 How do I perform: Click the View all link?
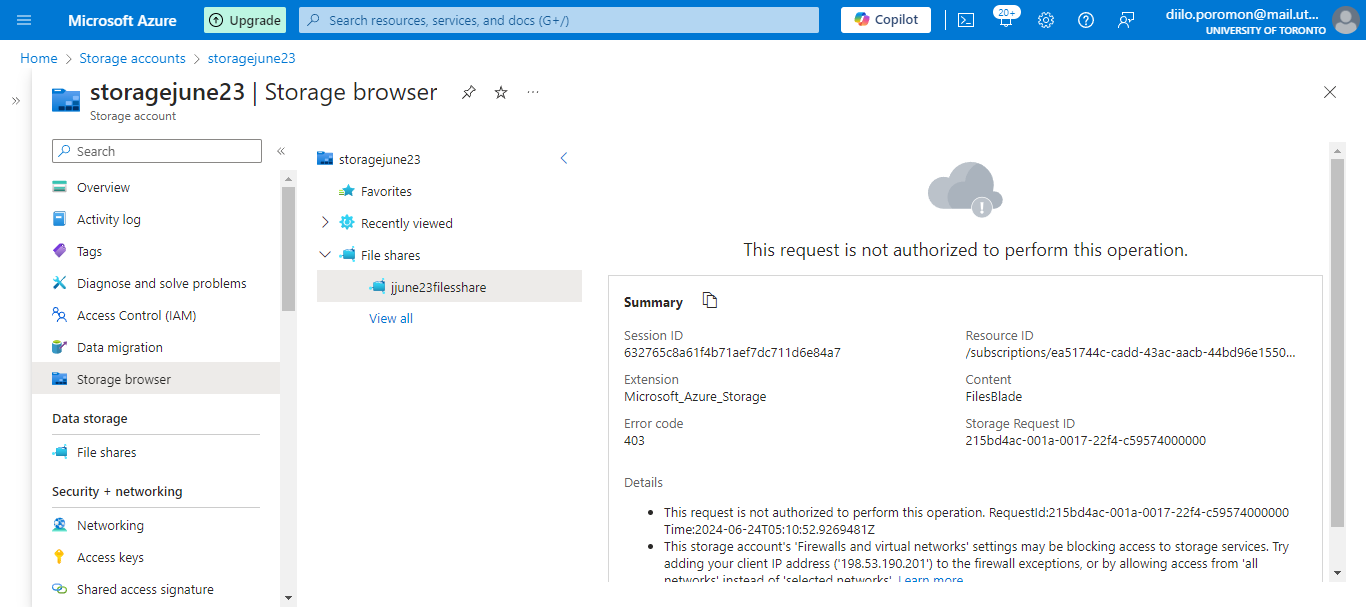coord(391,318)
